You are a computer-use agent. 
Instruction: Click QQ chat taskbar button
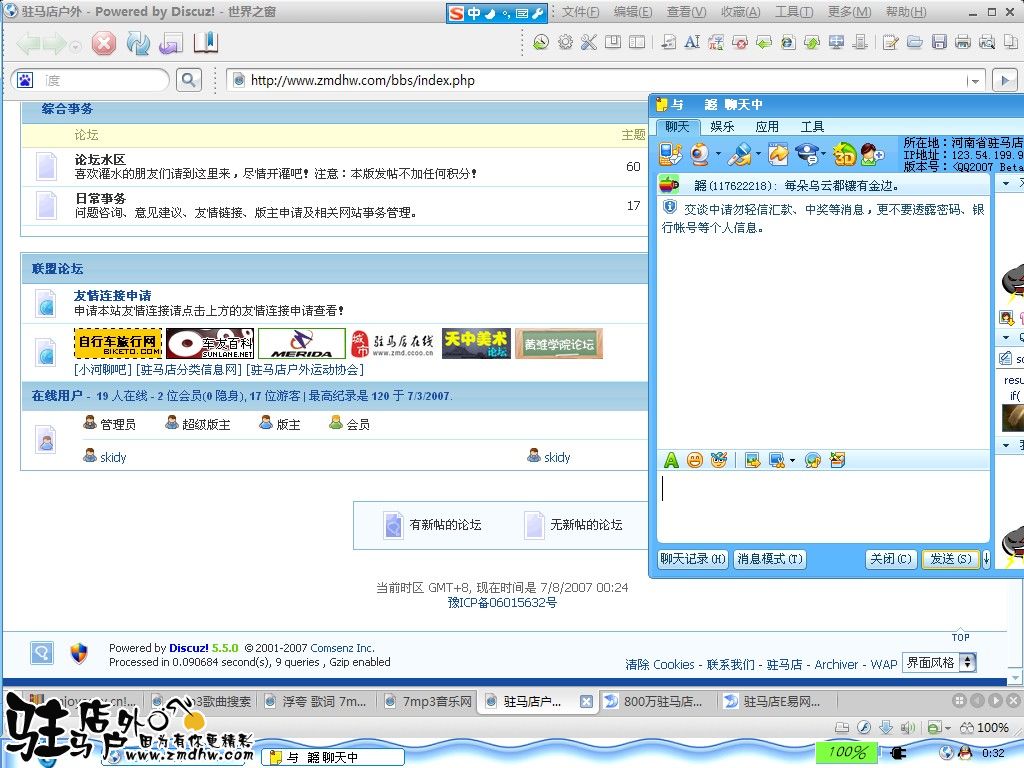point(333,757)
